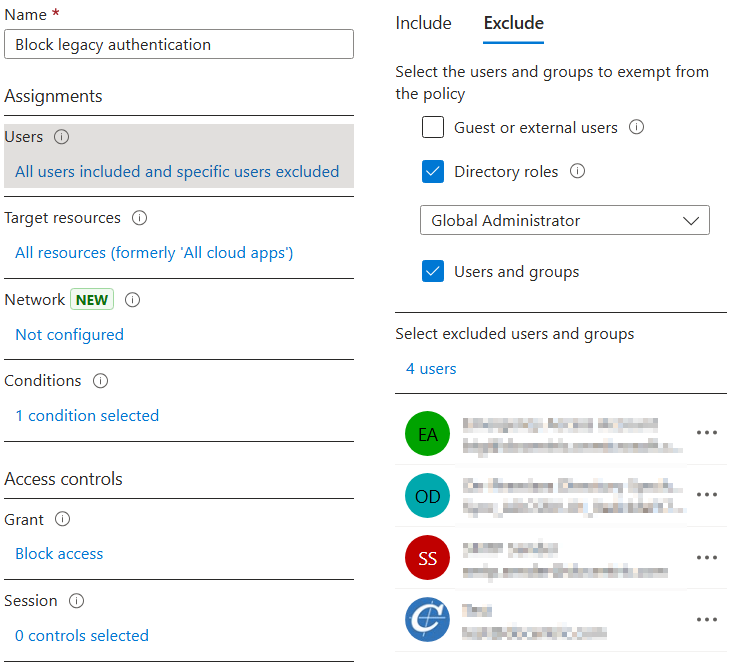
Task: Click info icon for Guest or external users
Action: [x=636, y=128]
